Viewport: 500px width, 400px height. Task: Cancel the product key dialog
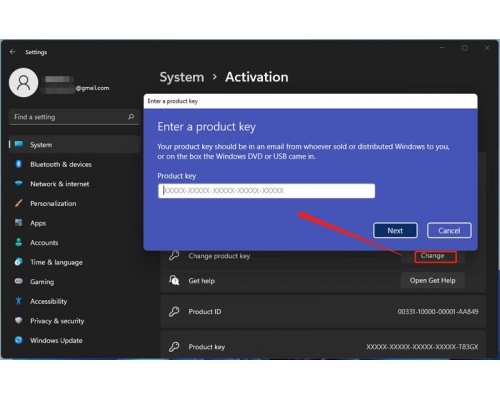[x=449, y=230]
